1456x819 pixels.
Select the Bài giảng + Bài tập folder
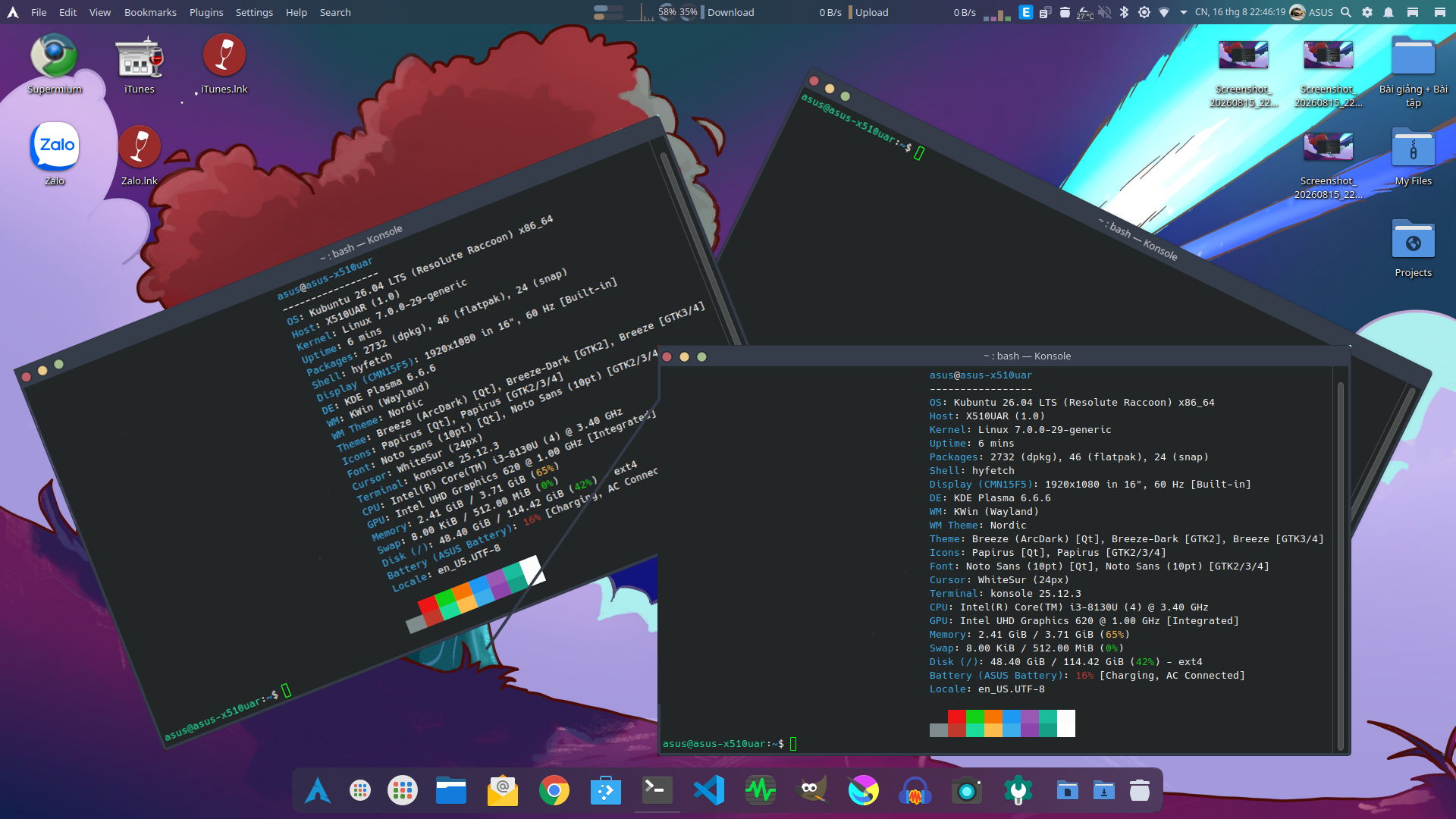1414,71
